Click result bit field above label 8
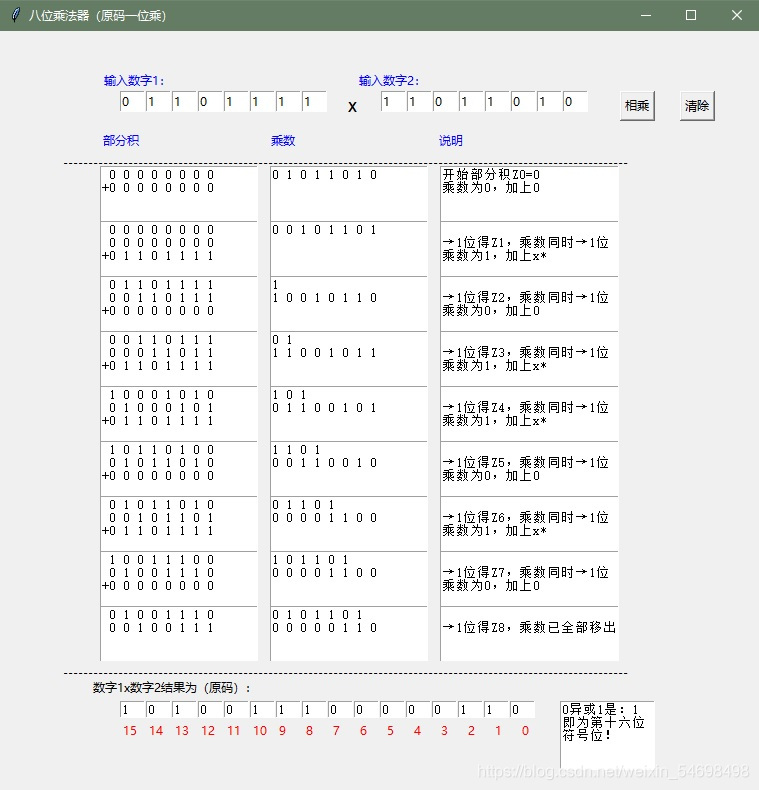 point(314,710)
